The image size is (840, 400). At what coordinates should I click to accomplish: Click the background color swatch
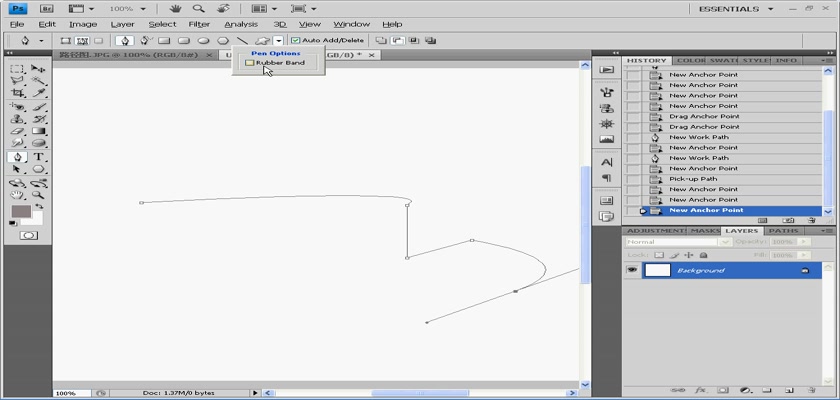point(36,219)
